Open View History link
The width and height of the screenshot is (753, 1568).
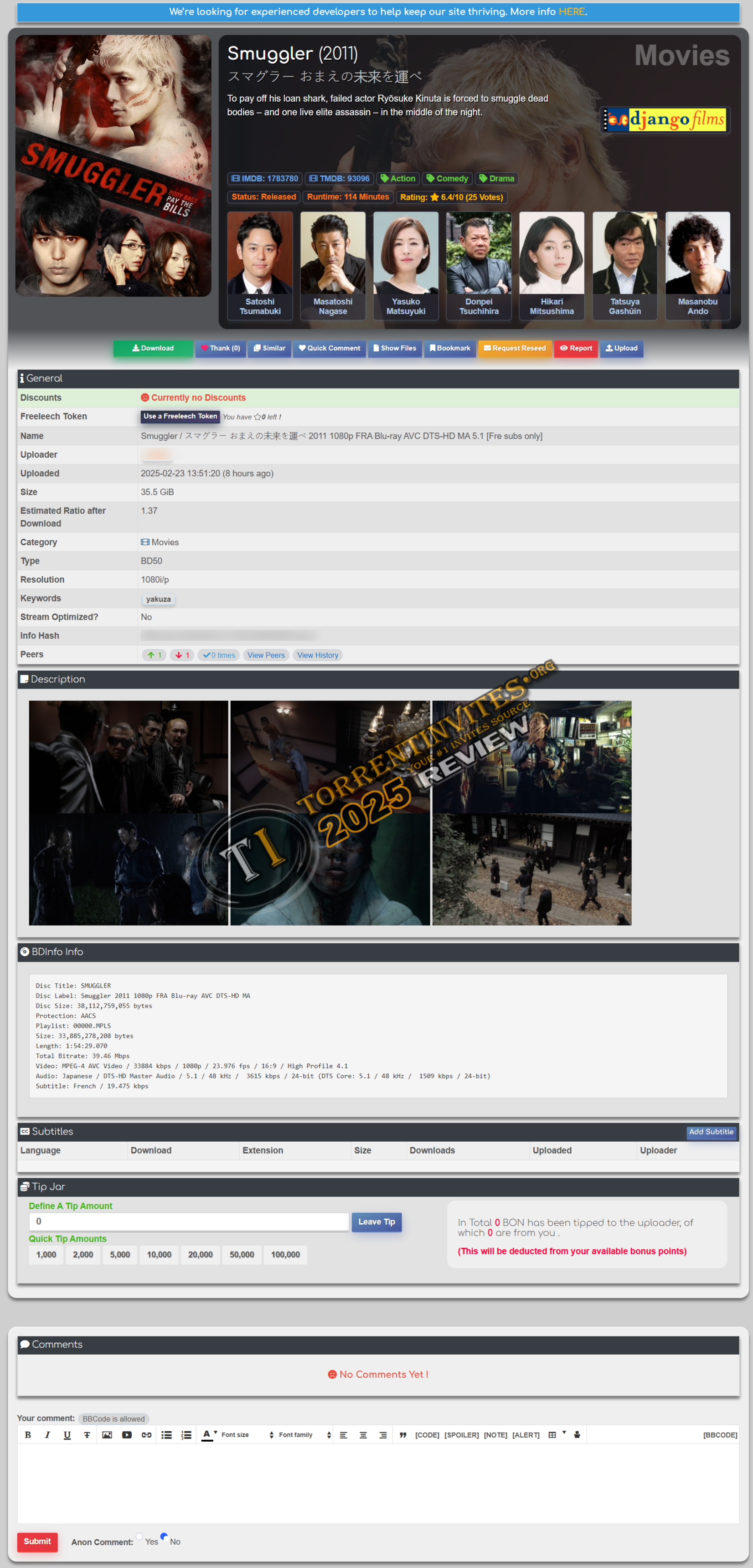pyautogui.click(x=318, y=655)
